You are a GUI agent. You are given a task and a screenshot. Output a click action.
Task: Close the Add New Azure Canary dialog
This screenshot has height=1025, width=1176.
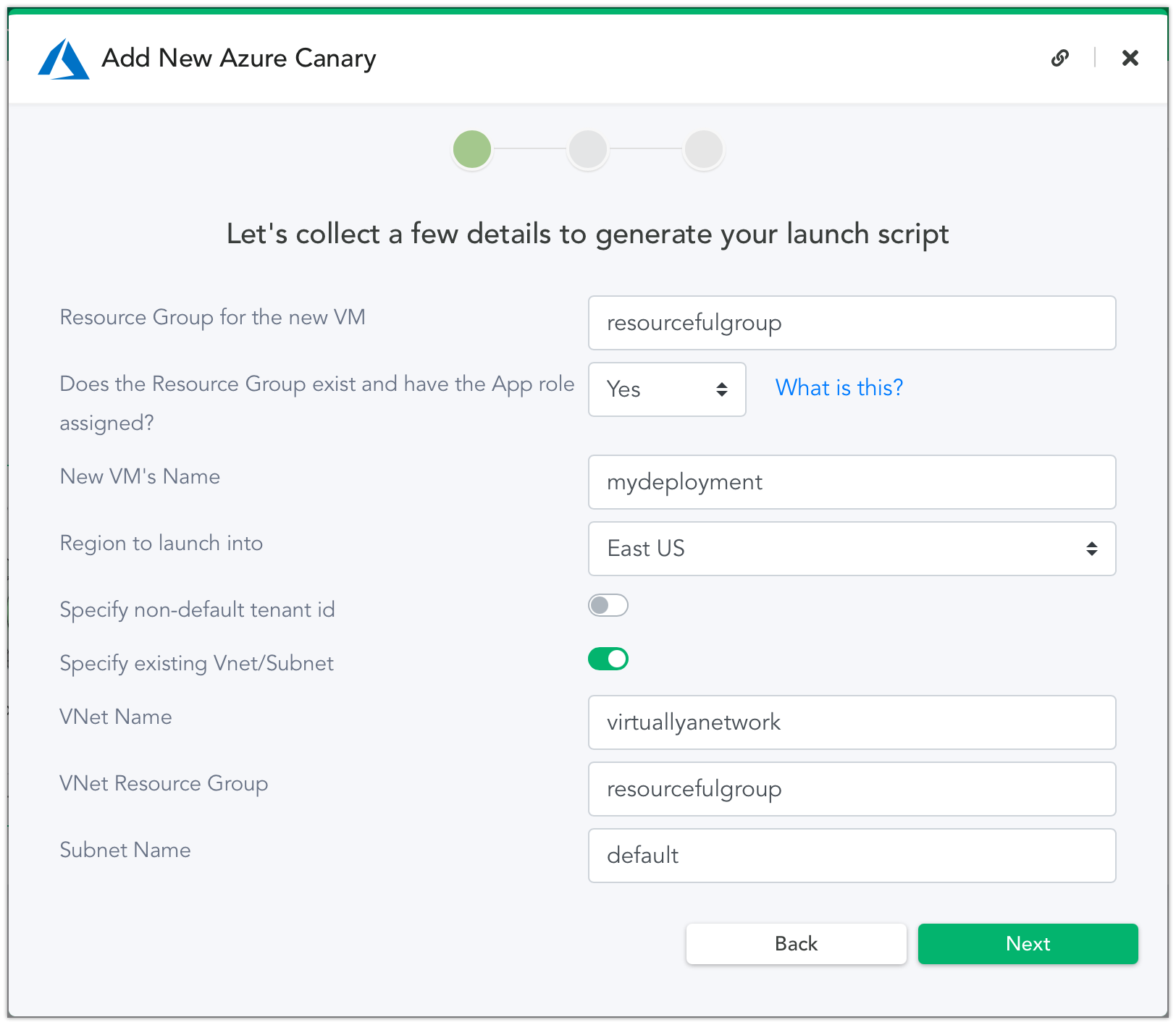(1130, 58)
